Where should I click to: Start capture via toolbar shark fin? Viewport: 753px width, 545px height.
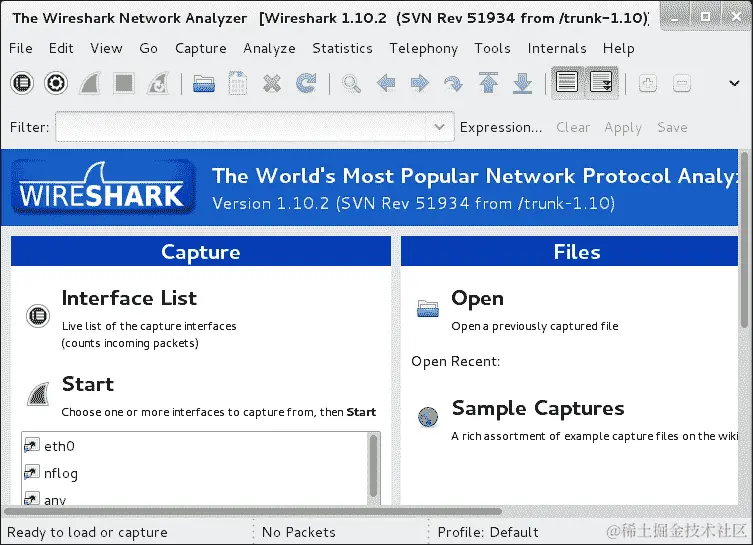pyautogui.click(x=90, y=83)
